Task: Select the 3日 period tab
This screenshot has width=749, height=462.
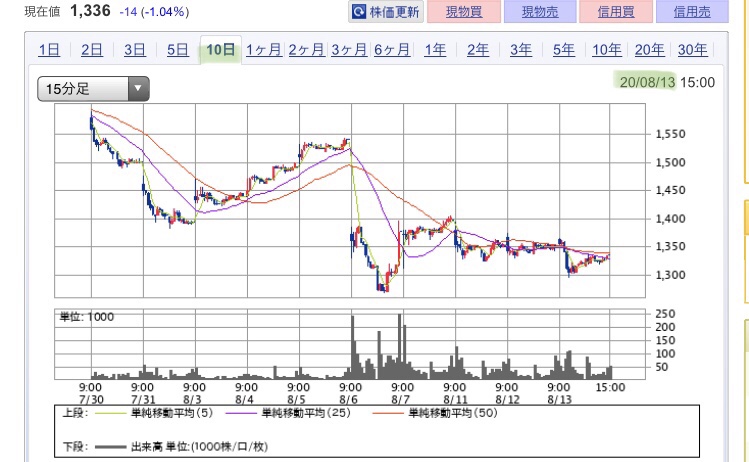Action: [135, 50]
